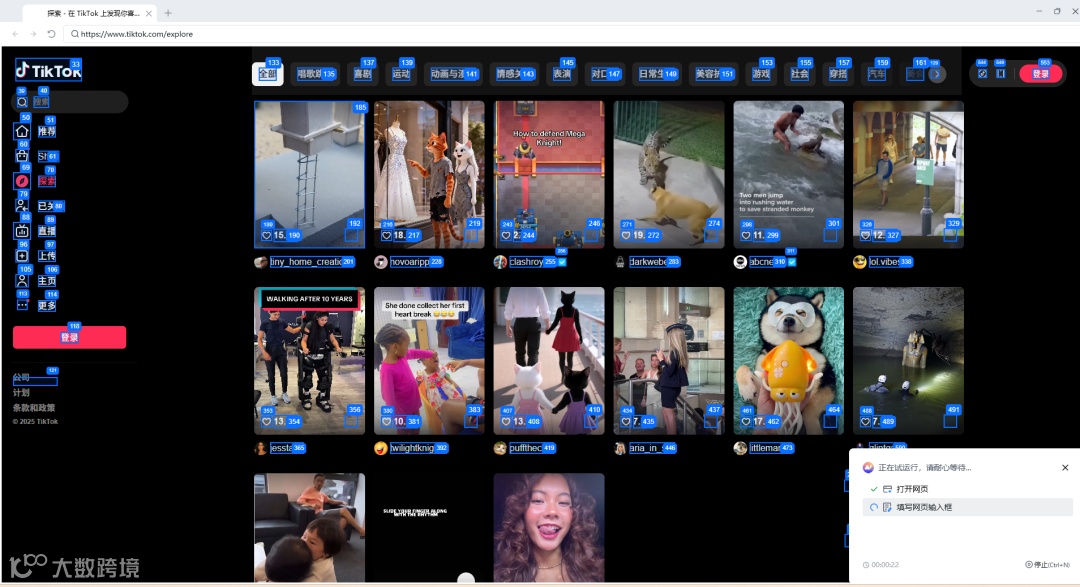Open the 推荐 home icon
The width and height of the screenshot is (1080, 587).
[x=22, y=131]
